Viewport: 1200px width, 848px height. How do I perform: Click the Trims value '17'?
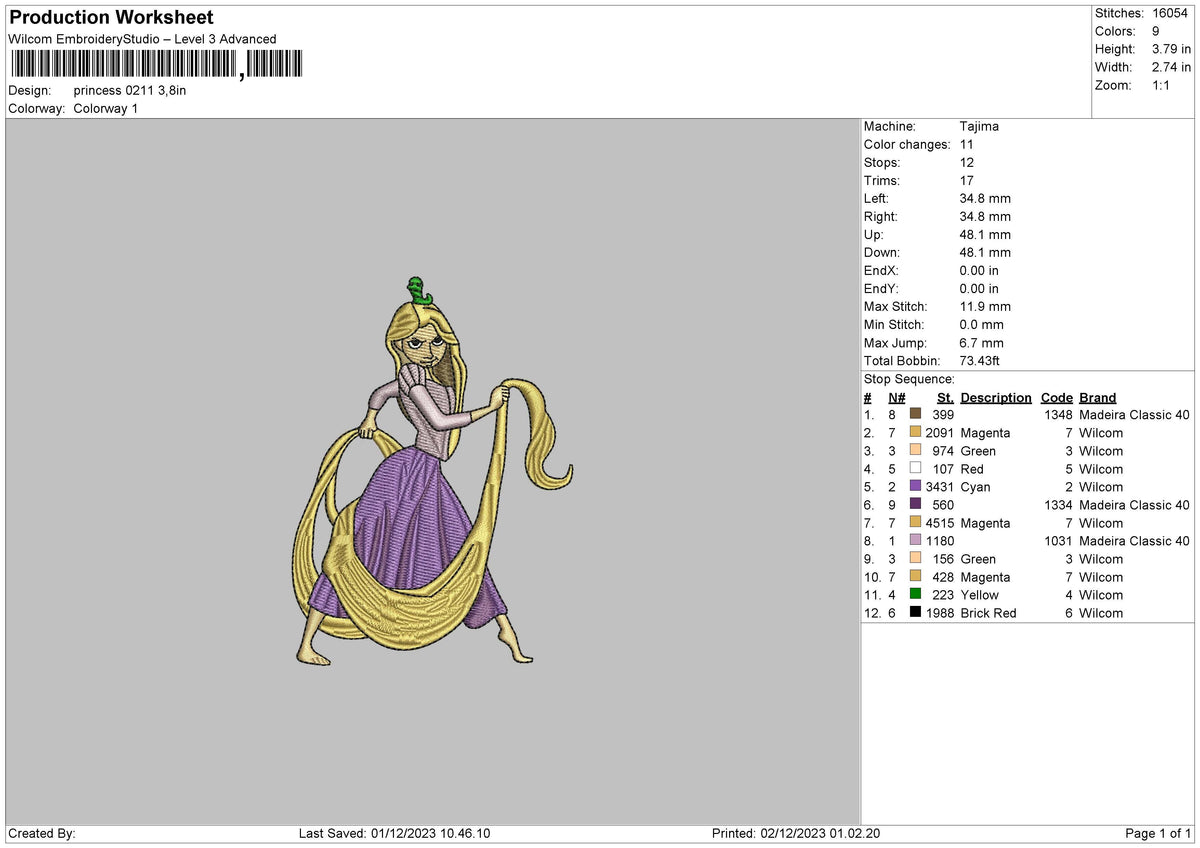[x=966, y=180]
